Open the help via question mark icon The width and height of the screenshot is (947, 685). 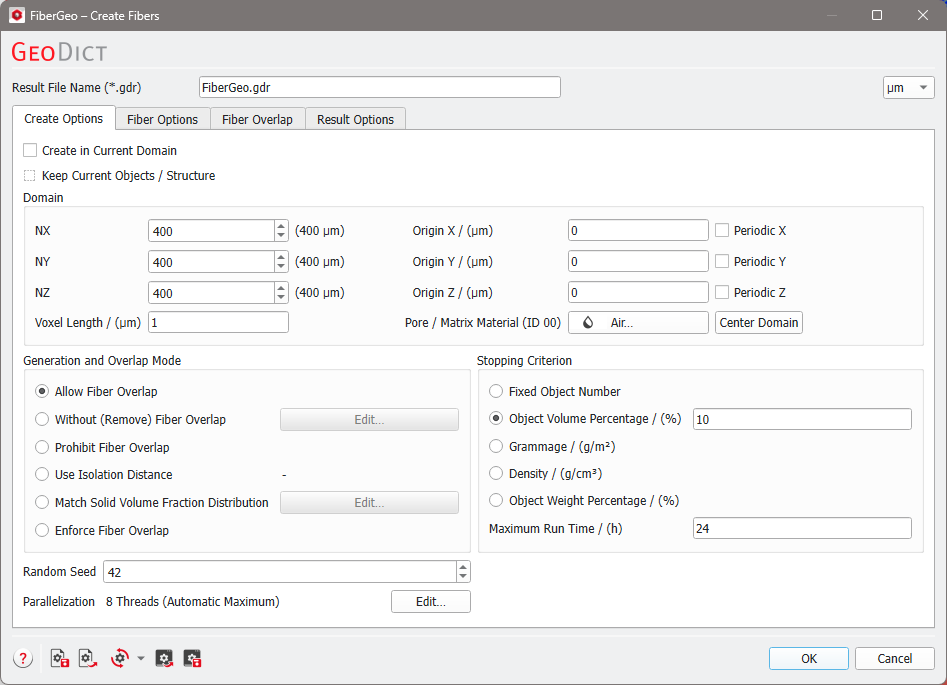[x=22, y=658]
